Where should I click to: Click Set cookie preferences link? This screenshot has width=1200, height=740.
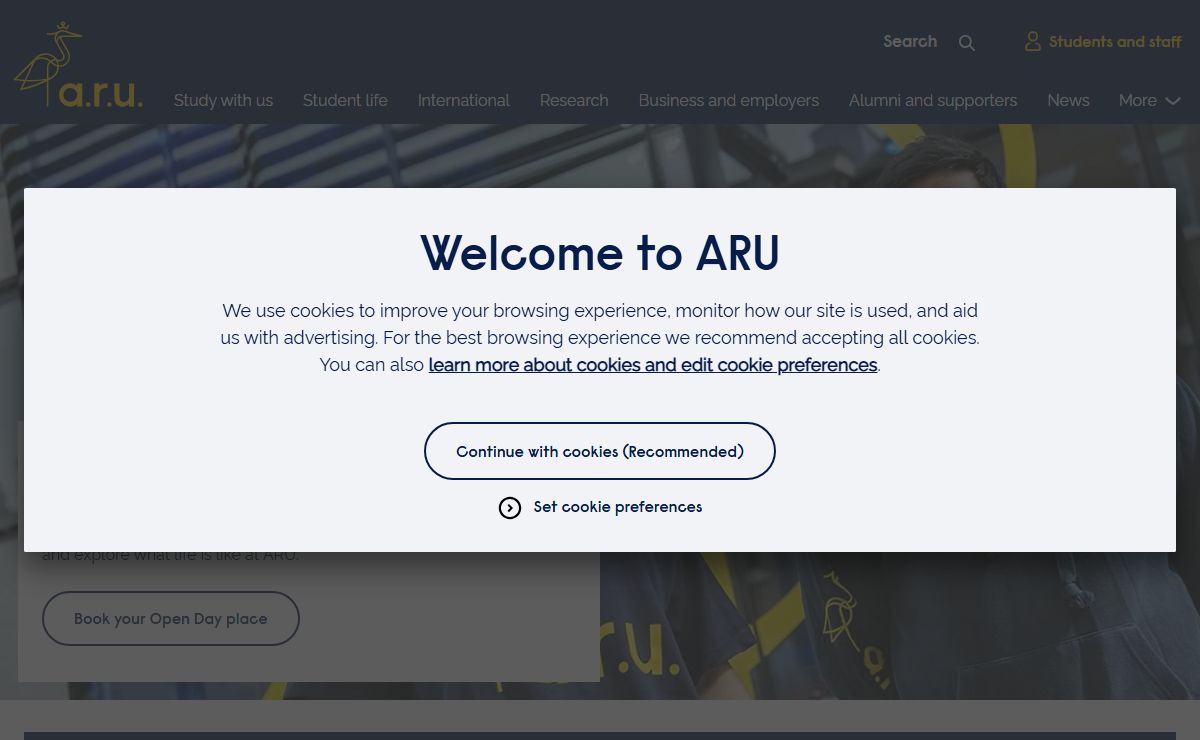click(618, 507)
